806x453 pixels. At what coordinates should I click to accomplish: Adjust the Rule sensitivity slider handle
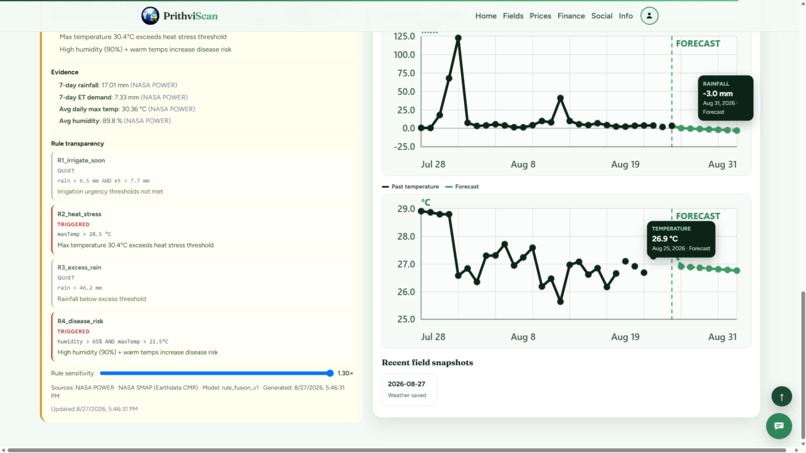(330, 373)
